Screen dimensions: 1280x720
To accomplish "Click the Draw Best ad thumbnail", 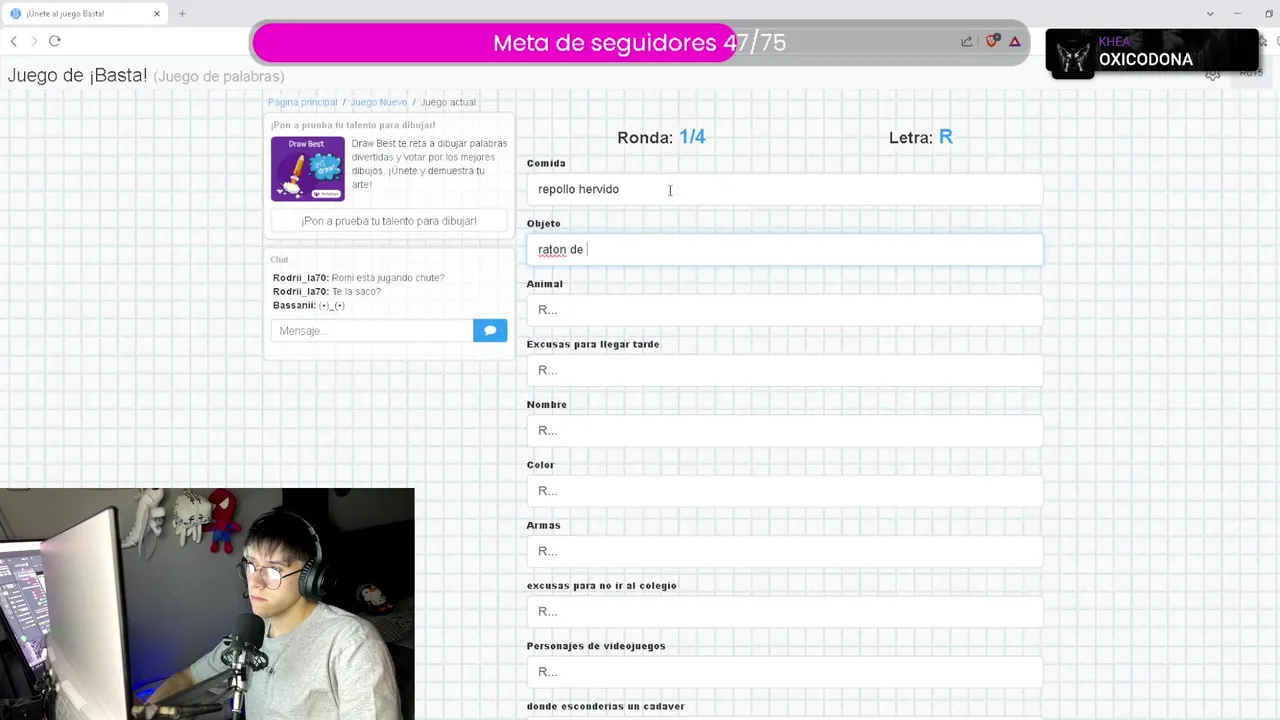I will click(308, 169).
